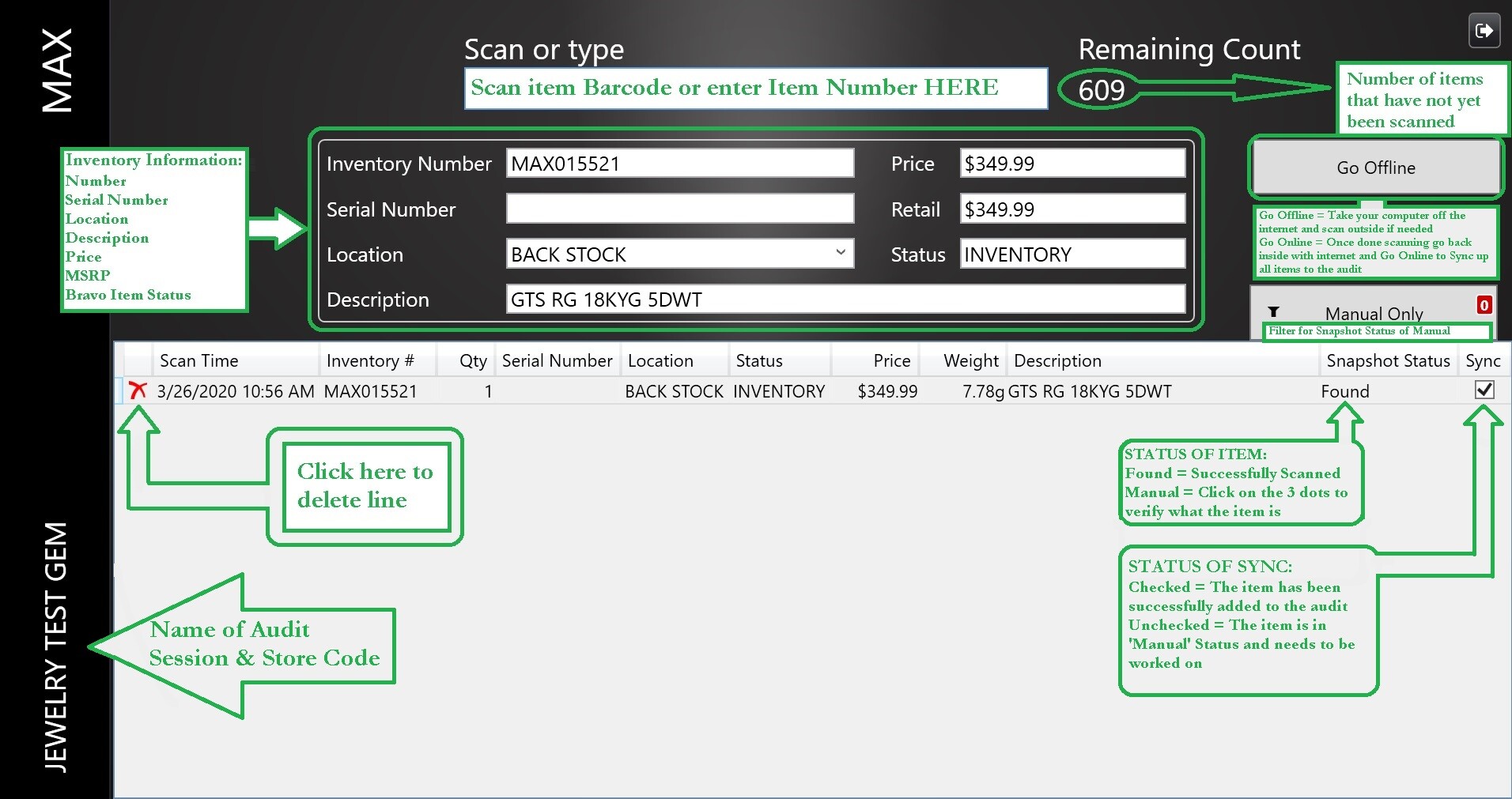Click the Status field showing INVENTORY
Image resolution: width=1512 pixels, height=799 pixels.
pos(1072,254)
